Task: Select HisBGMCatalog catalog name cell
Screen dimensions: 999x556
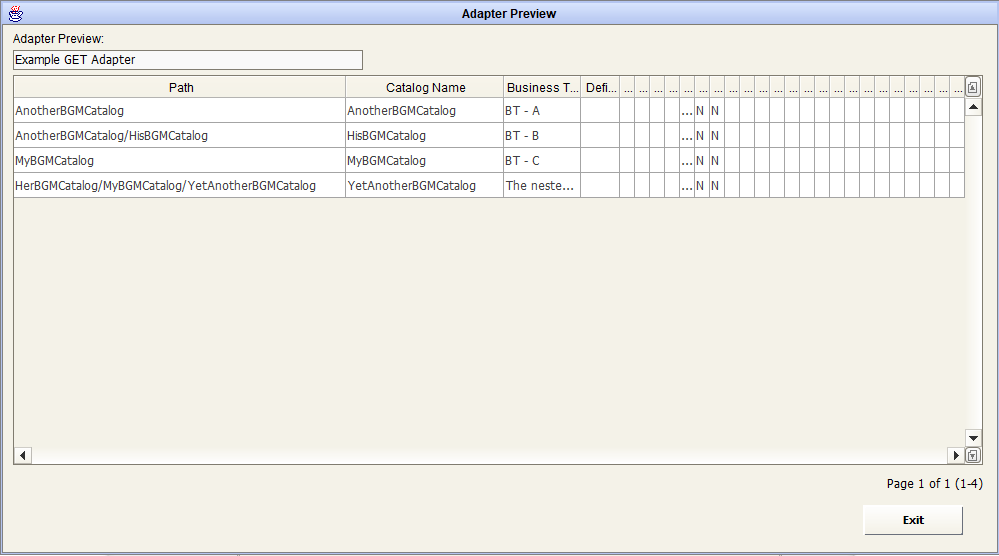Action: coord(424,136)
